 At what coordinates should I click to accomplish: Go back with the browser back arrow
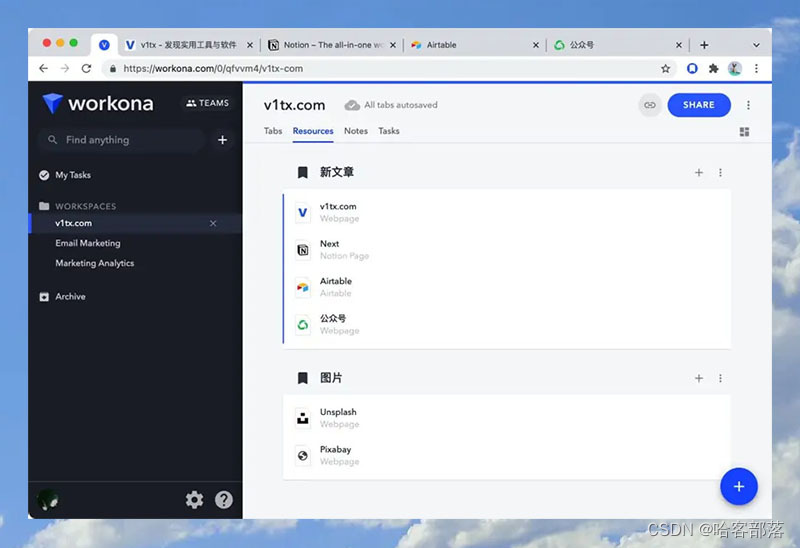coord(43,68)
